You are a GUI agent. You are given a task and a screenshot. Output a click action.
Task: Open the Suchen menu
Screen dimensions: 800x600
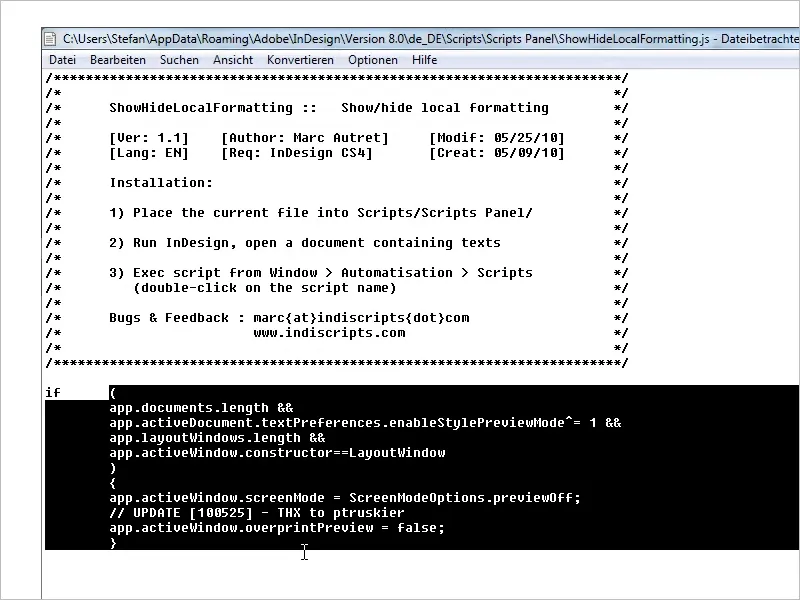[179, 60]
